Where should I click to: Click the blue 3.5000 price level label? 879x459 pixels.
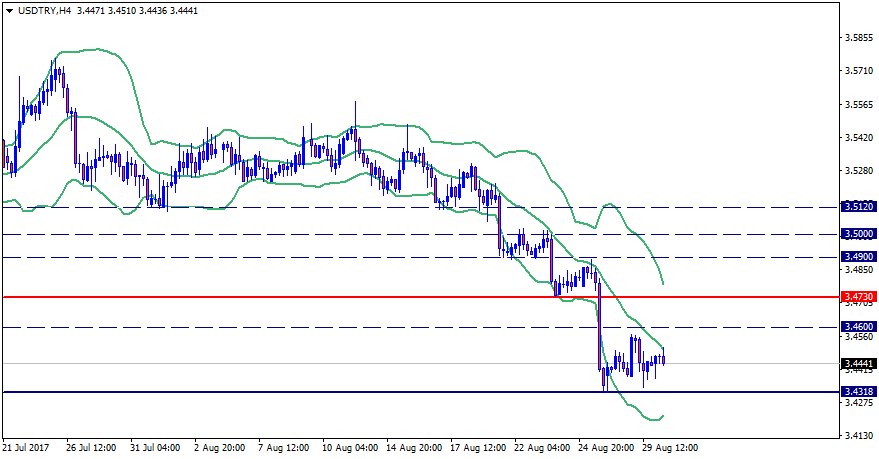point(859,234)
